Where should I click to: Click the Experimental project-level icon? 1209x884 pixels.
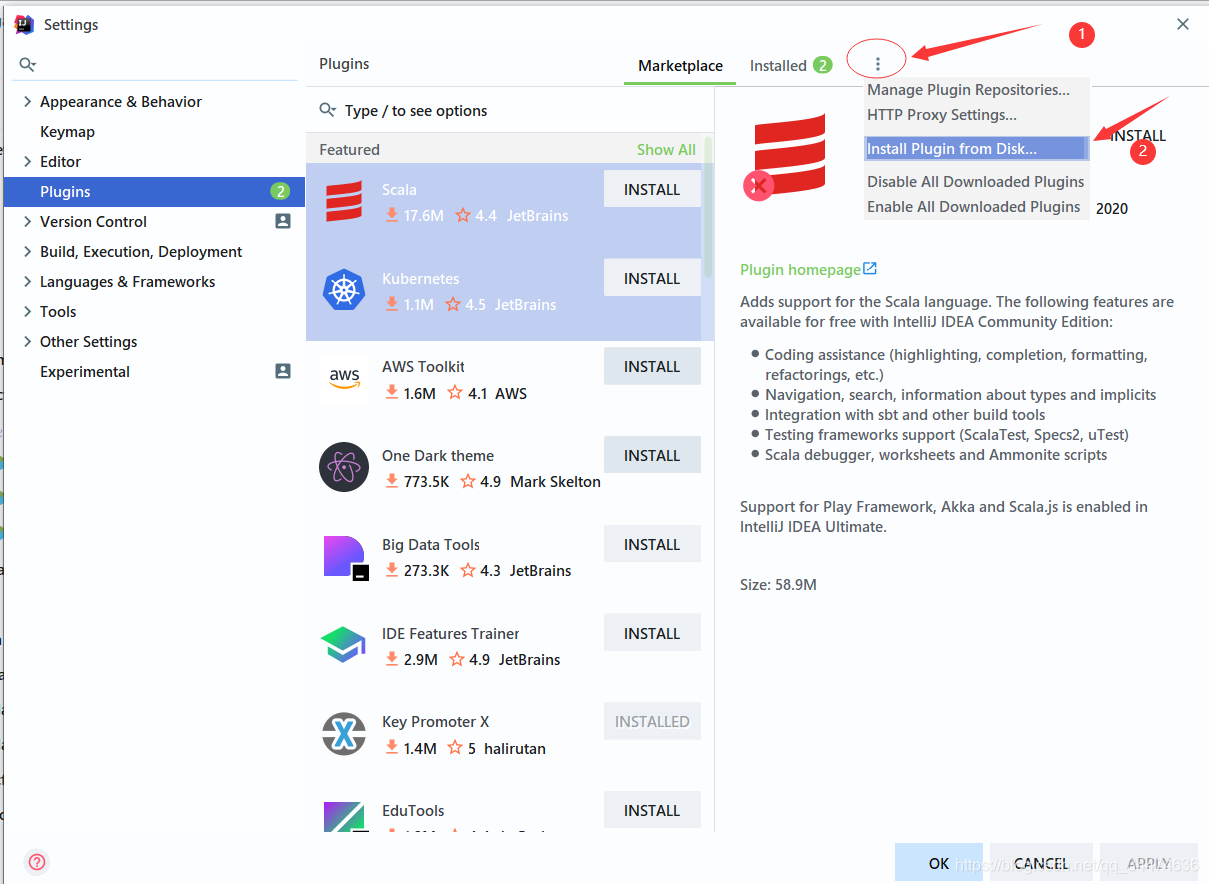tap(283, 371)
